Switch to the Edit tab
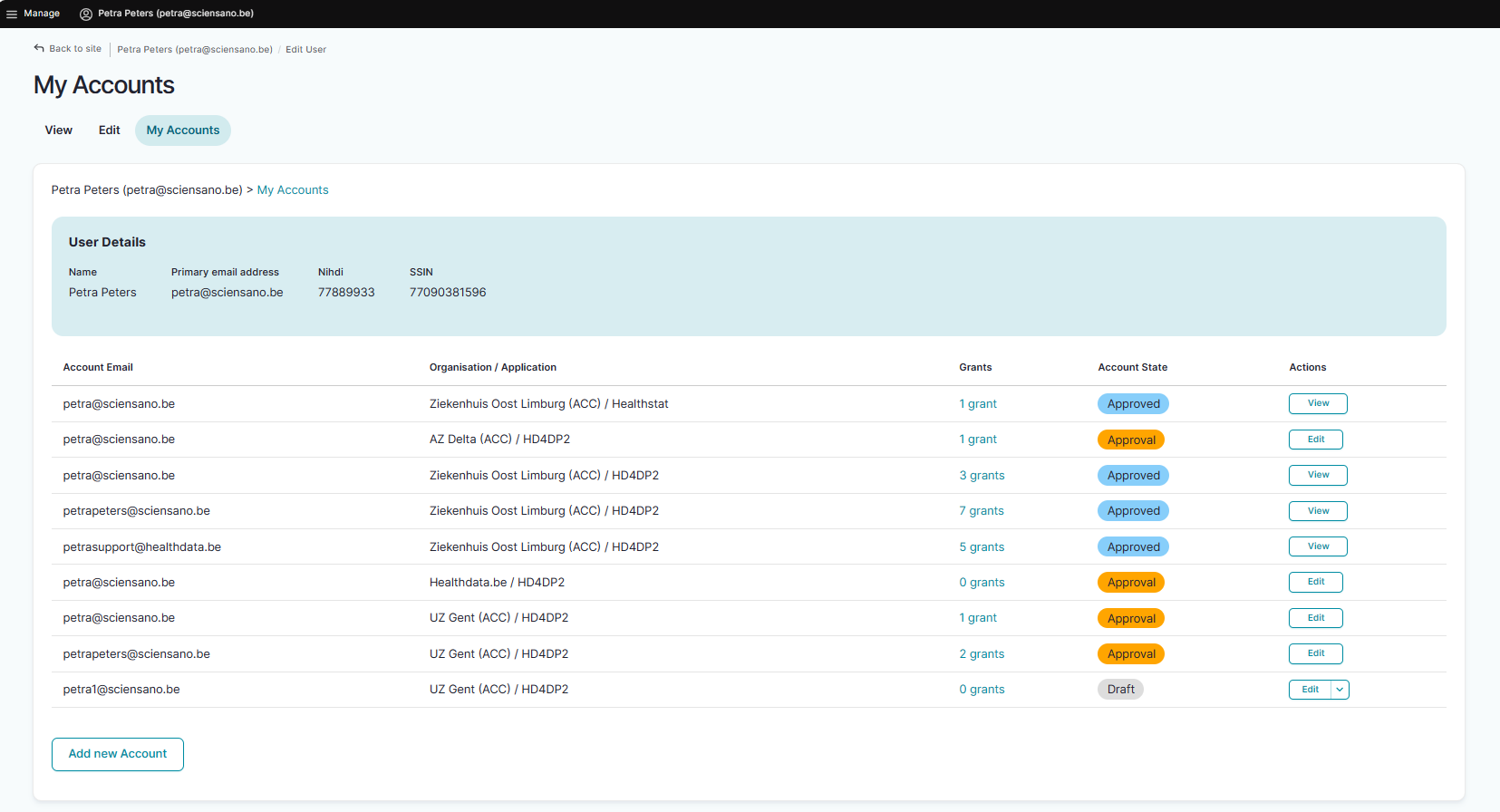Screen dimensions: 1500x812 (x=110, y=130)
